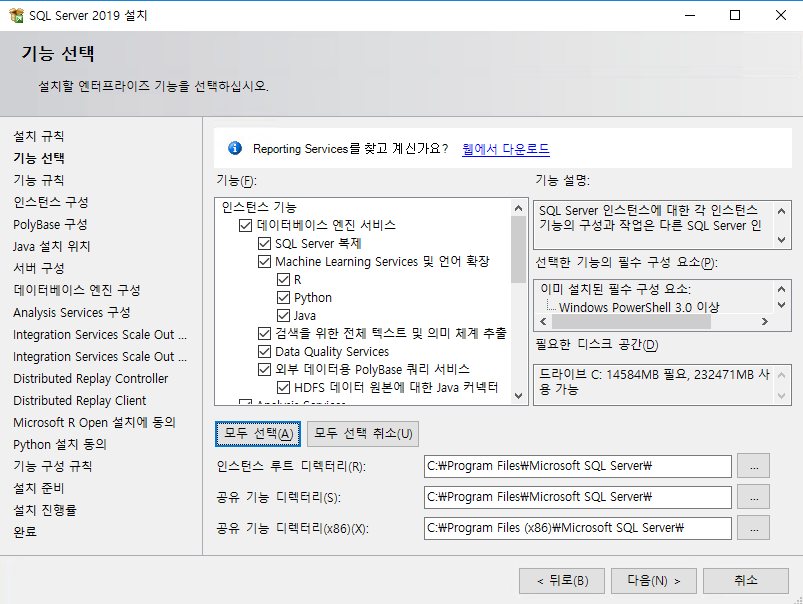Maximize the SQL Server 2019 설치 window

[x=735, y=15]
